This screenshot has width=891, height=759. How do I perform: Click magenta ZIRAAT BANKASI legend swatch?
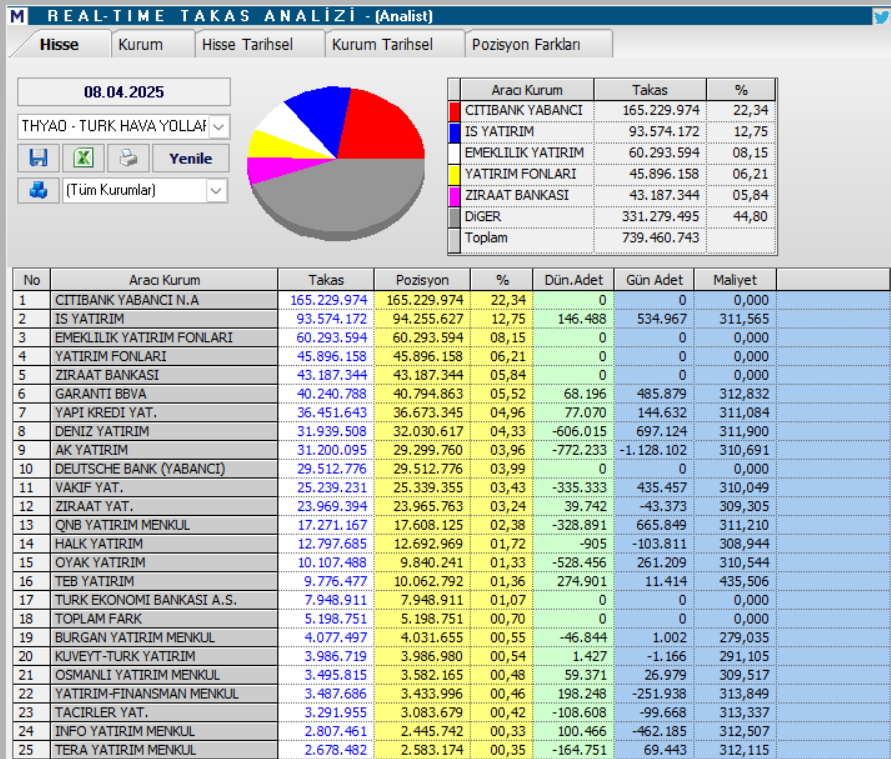(455, 195)
